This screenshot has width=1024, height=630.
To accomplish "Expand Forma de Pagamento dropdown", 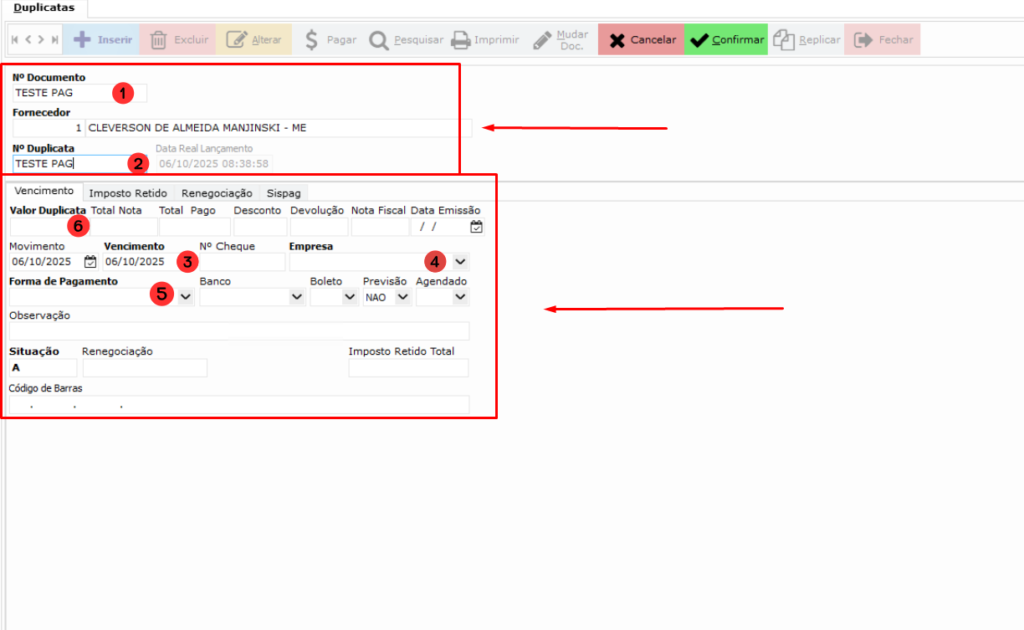I will point(186,297).
